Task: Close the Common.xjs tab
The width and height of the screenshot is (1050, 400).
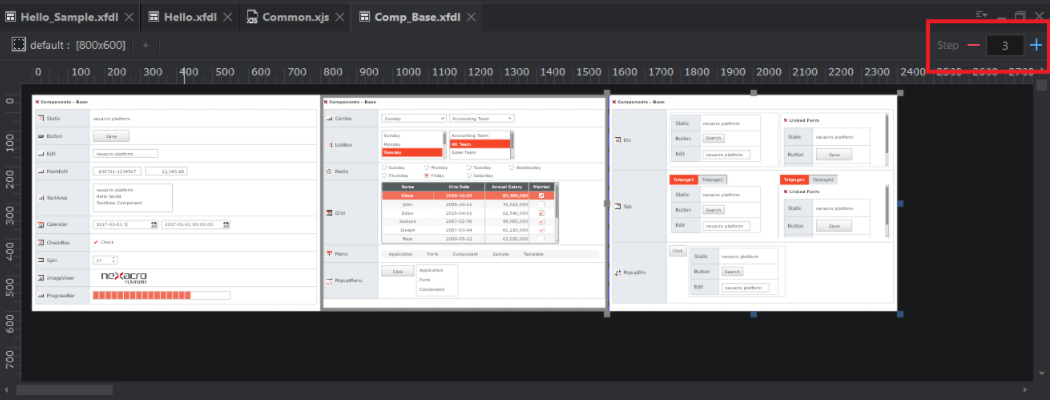Action: click(x=342, y=17)
